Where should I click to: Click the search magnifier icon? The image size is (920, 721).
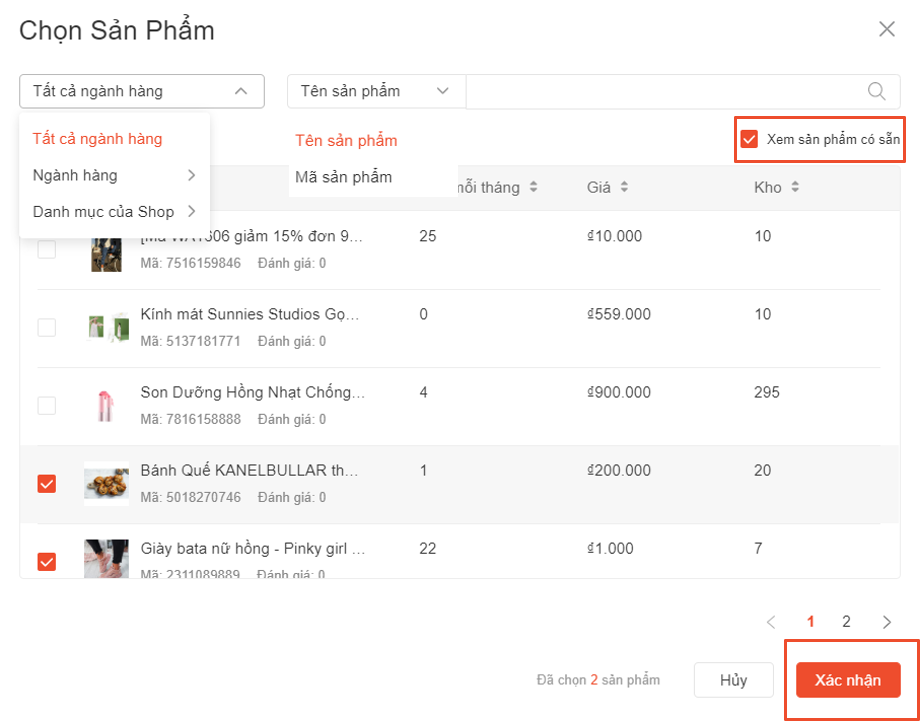tap(876, 91)
